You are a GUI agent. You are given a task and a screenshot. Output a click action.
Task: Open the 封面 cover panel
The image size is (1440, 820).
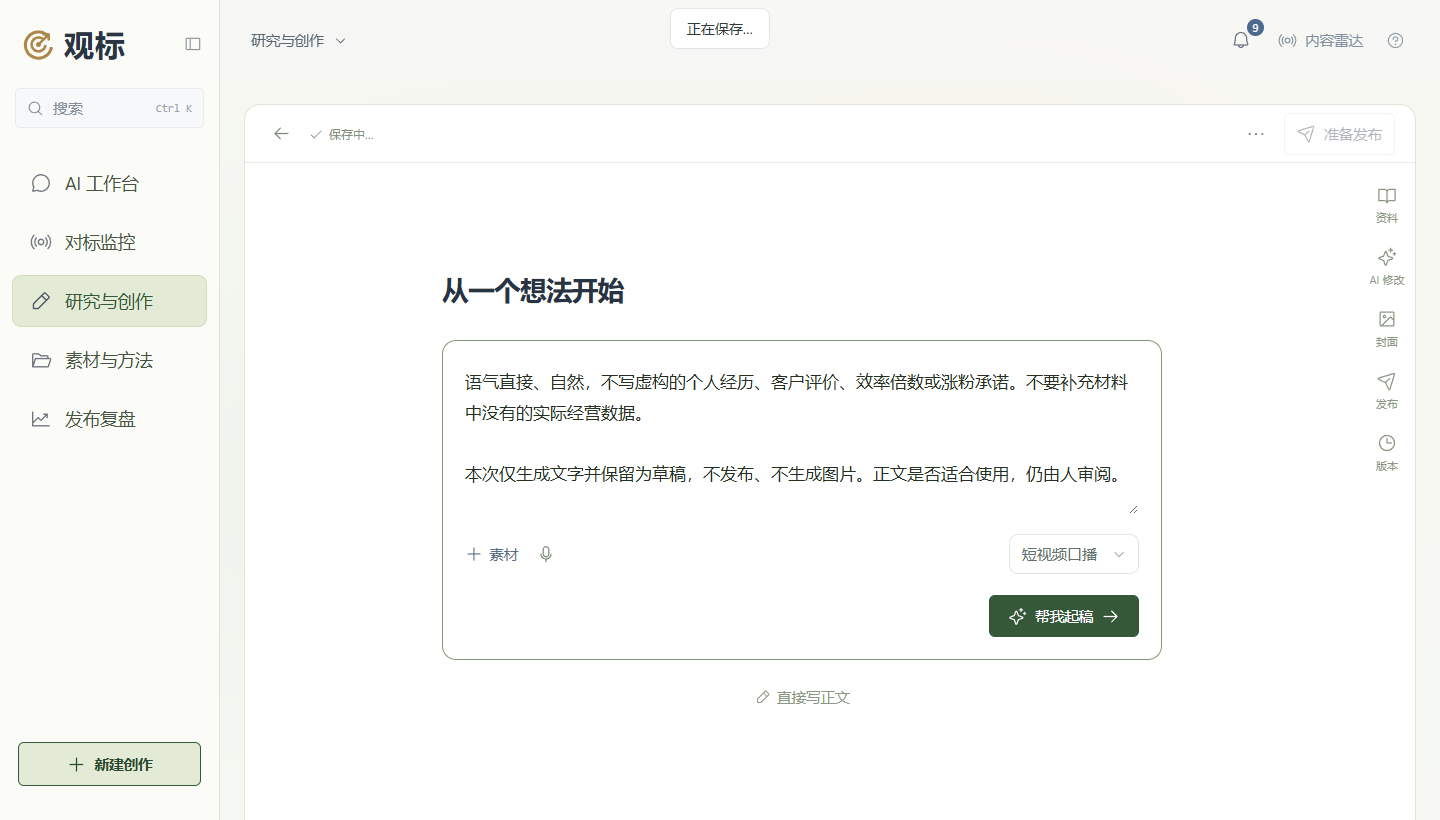1387,329
